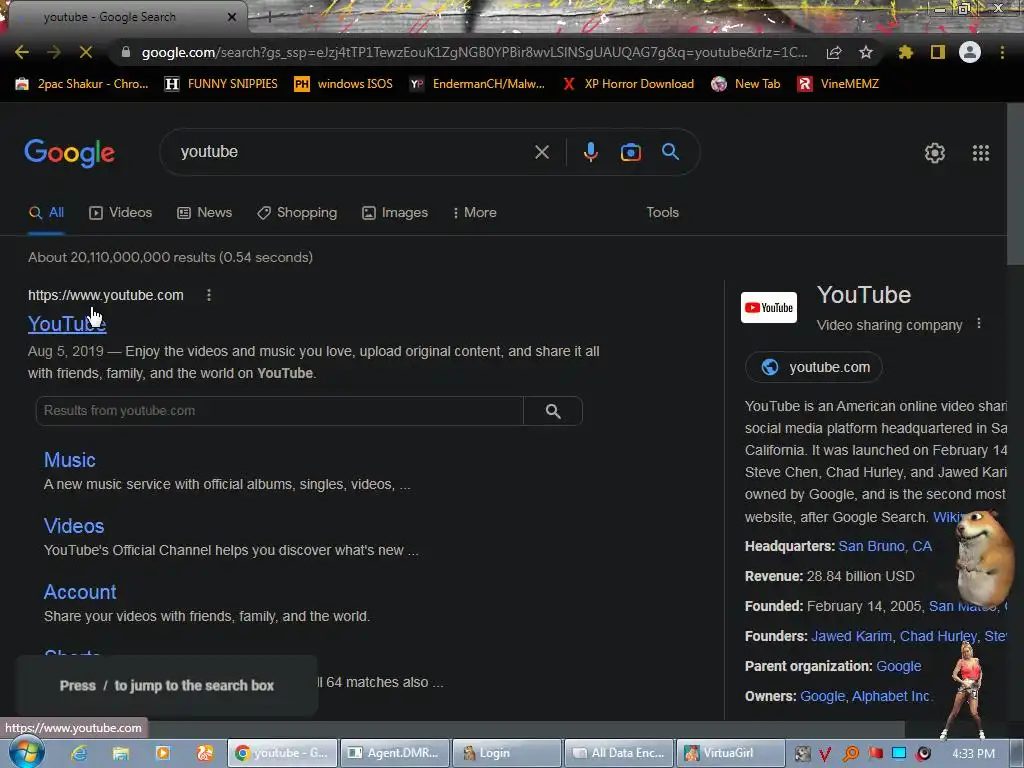Screen dimensions: 1024x768
Task: Open the Alphabet Inc. owner link
Action: (x=891, y=696)
